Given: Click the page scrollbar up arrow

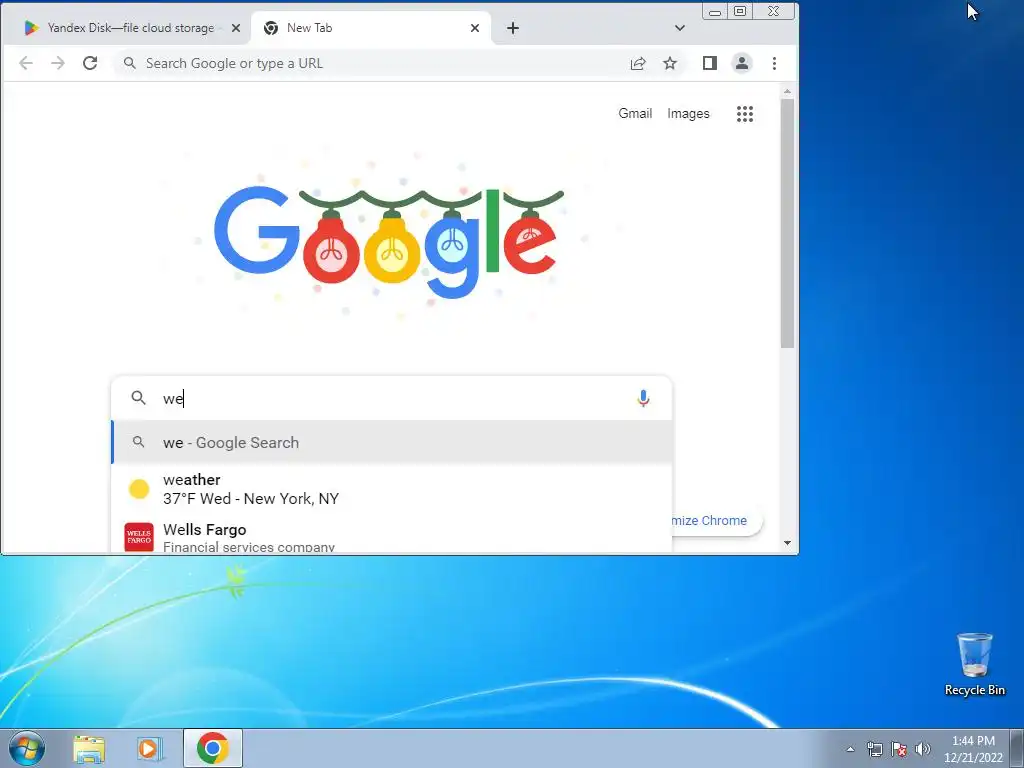Looking at the screenshot, I should click(788, 91).
